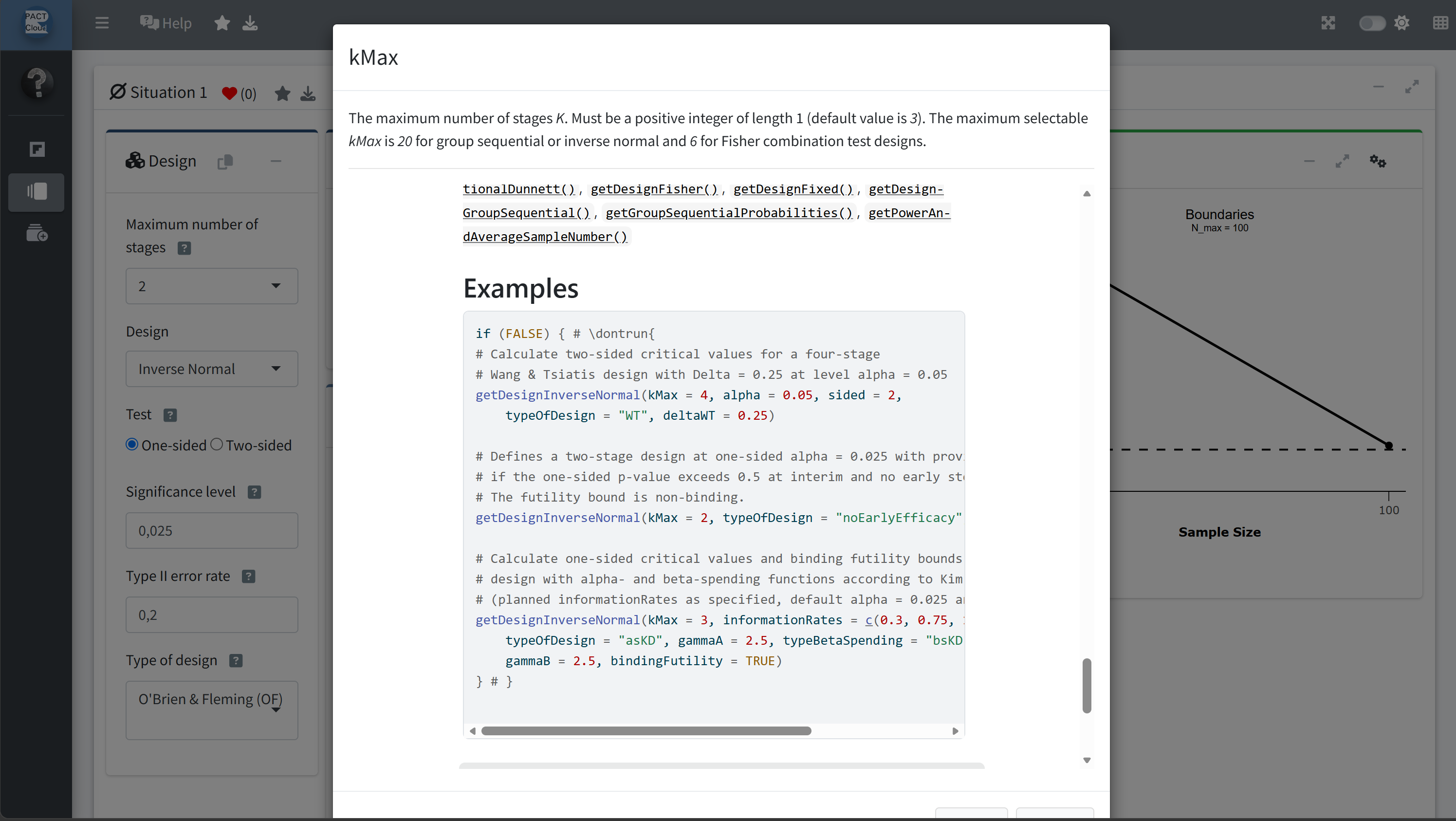1456x821 pixels.
Task: Expand the Situation 1 card to full size
Action: (x=1412, y=87)
